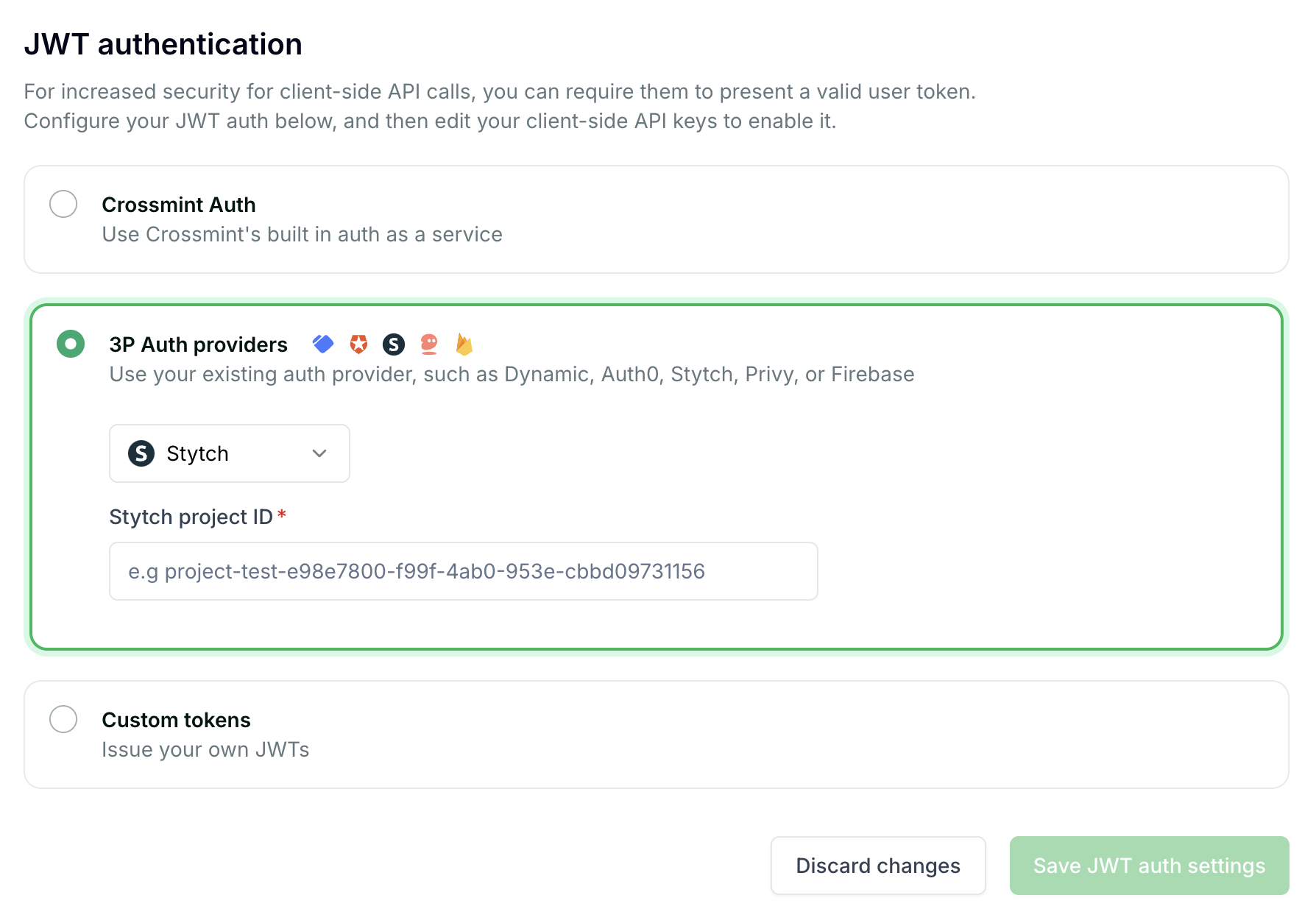Click 'Issue your own JWTs' description
1316x923 pixels.
pos(205,749)
